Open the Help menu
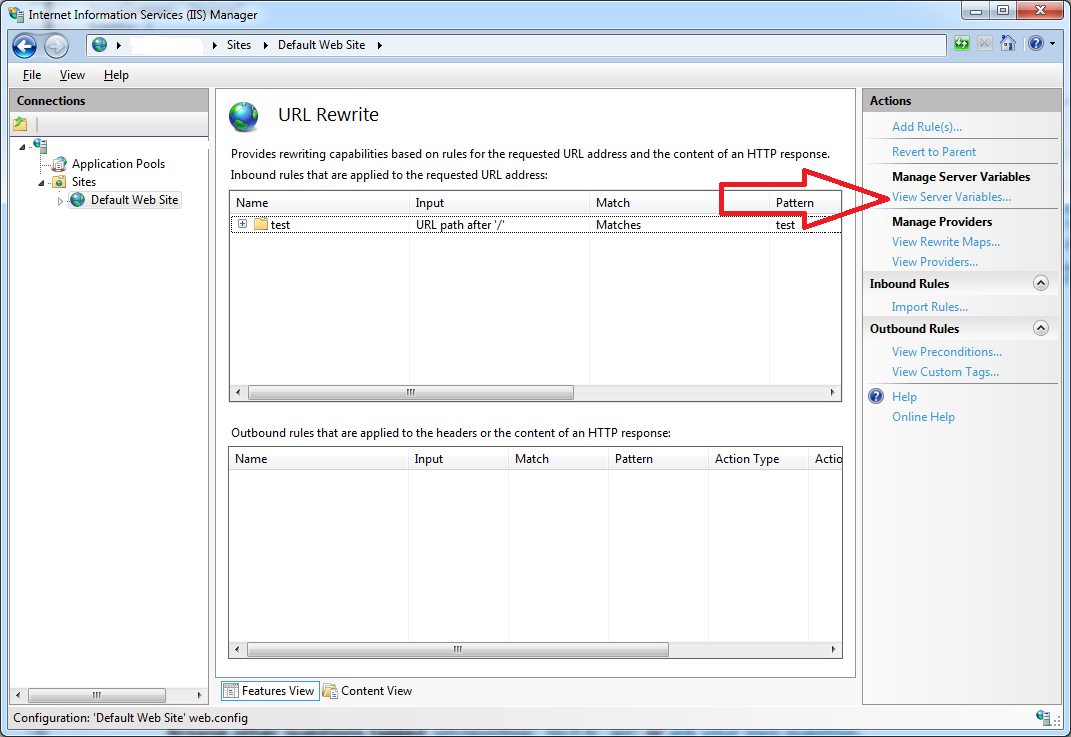The height and width of the screenshot is (737, 1071). 116,75
